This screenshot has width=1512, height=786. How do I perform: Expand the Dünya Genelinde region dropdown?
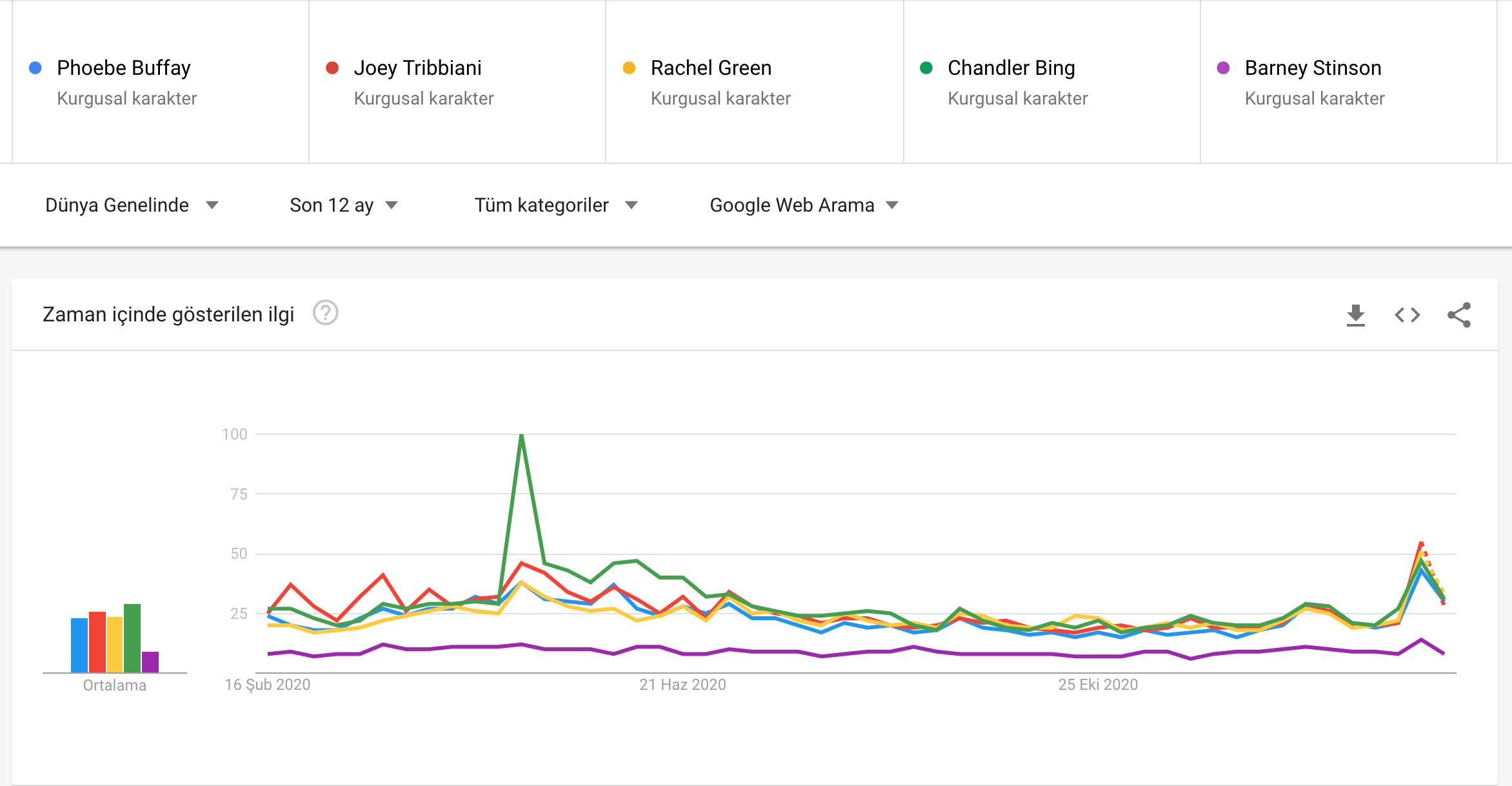point(132,205)
